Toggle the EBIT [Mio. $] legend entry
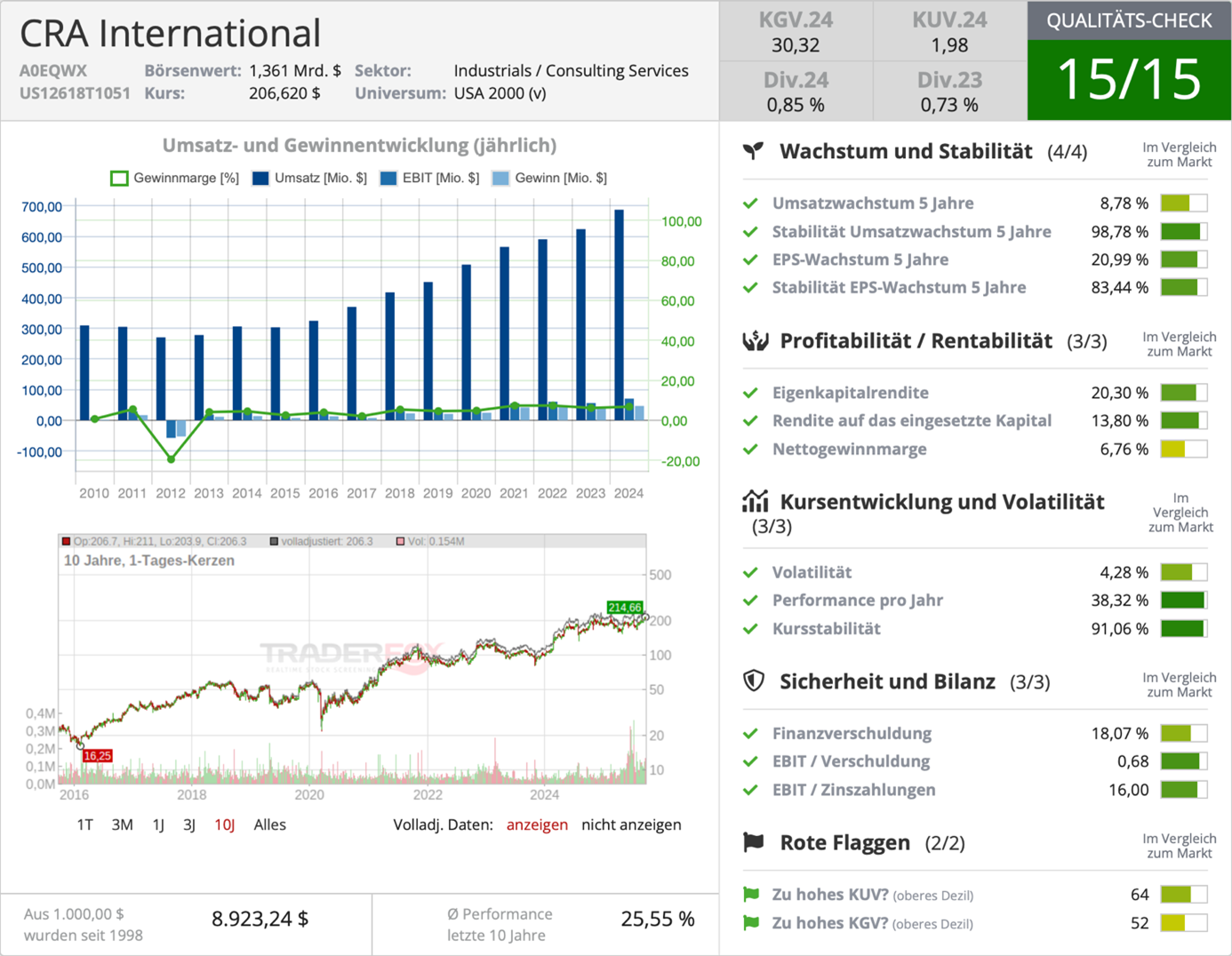The width and height of the screenshot is (1232, 956). coord(429,178)
